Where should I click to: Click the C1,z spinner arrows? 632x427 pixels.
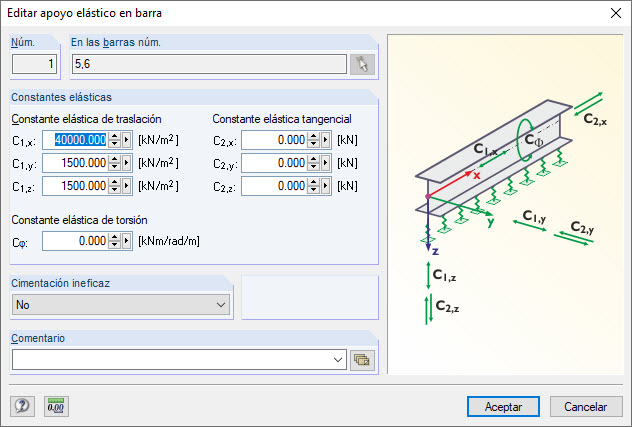pos(114,186)
